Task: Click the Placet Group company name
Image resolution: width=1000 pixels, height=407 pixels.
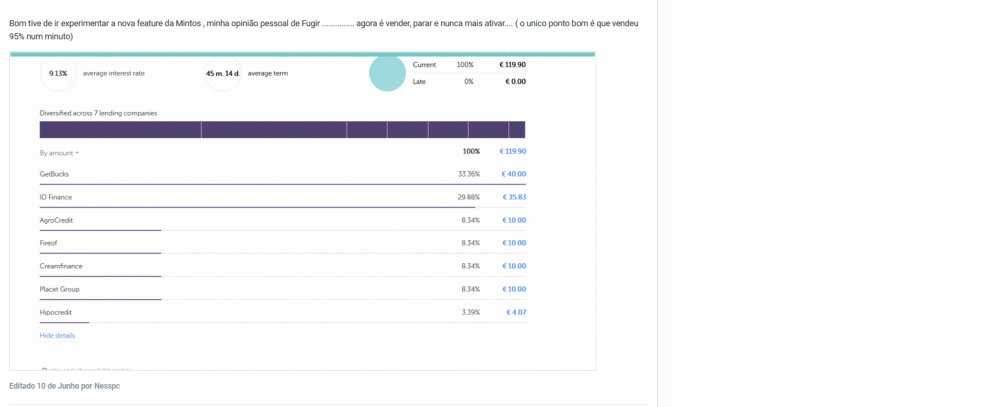Action: click(x=59, y=289)
